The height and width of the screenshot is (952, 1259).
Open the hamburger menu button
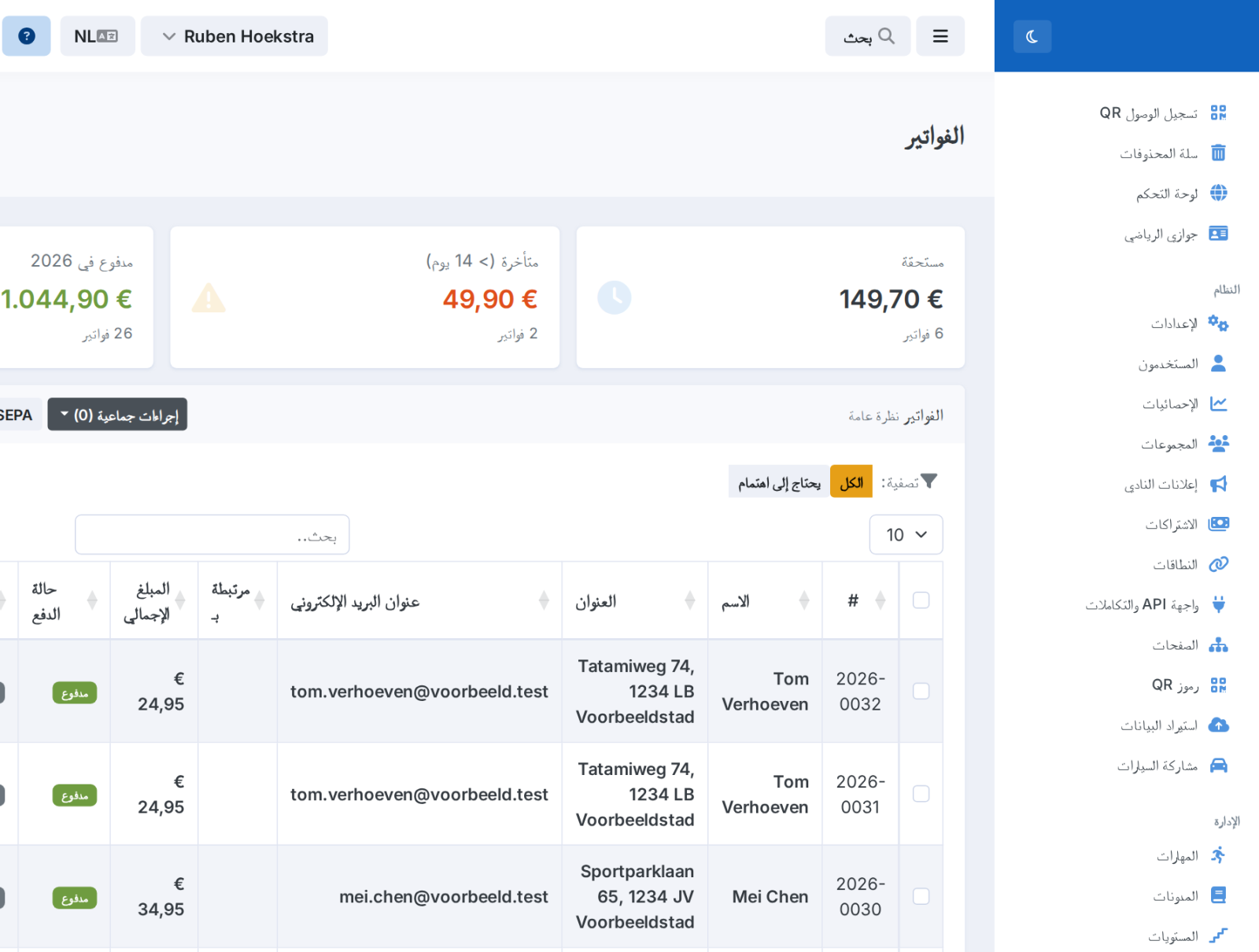[940, 36]
